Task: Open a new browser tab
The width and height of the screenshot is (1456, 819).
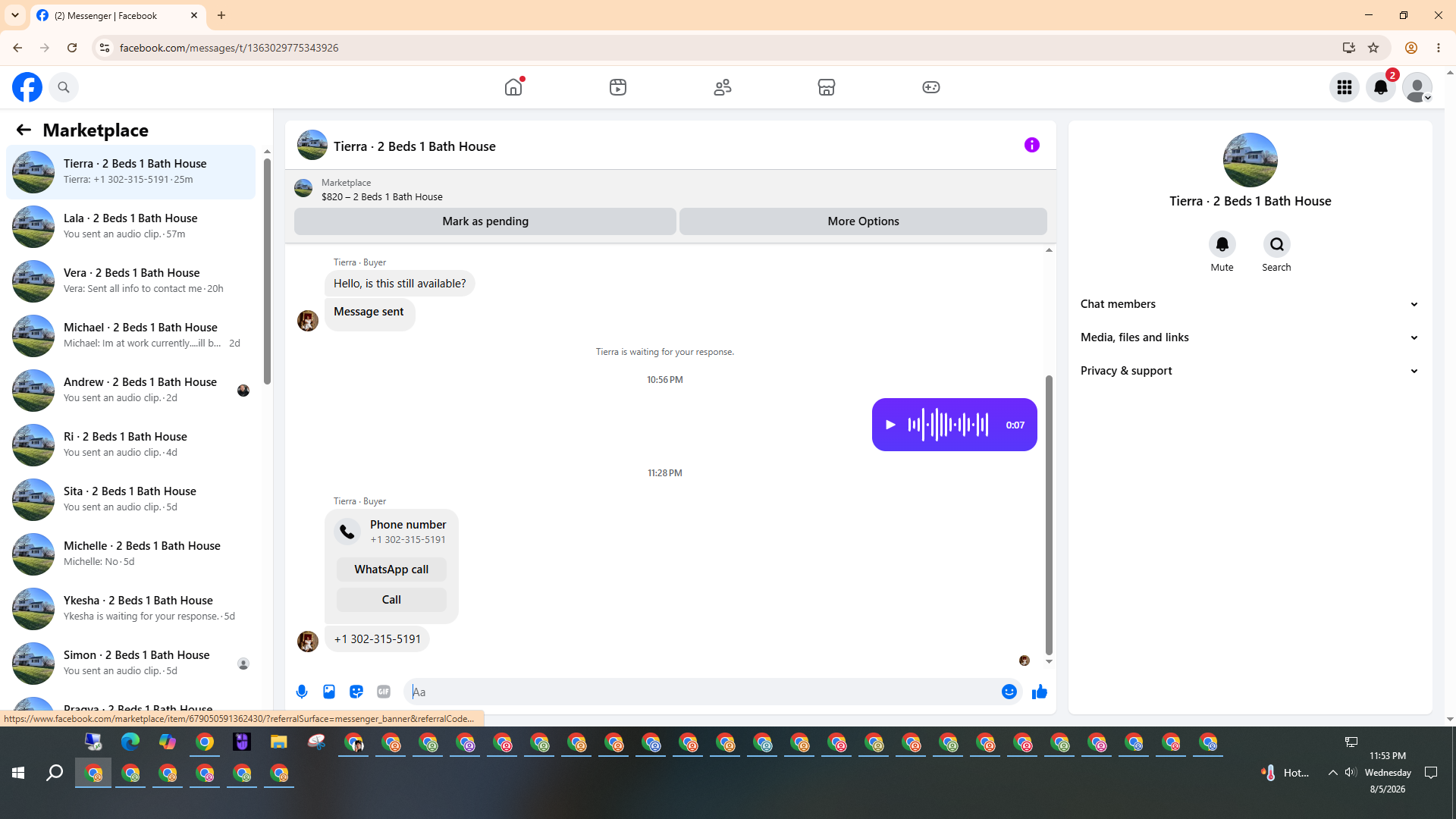Action: 221,15
